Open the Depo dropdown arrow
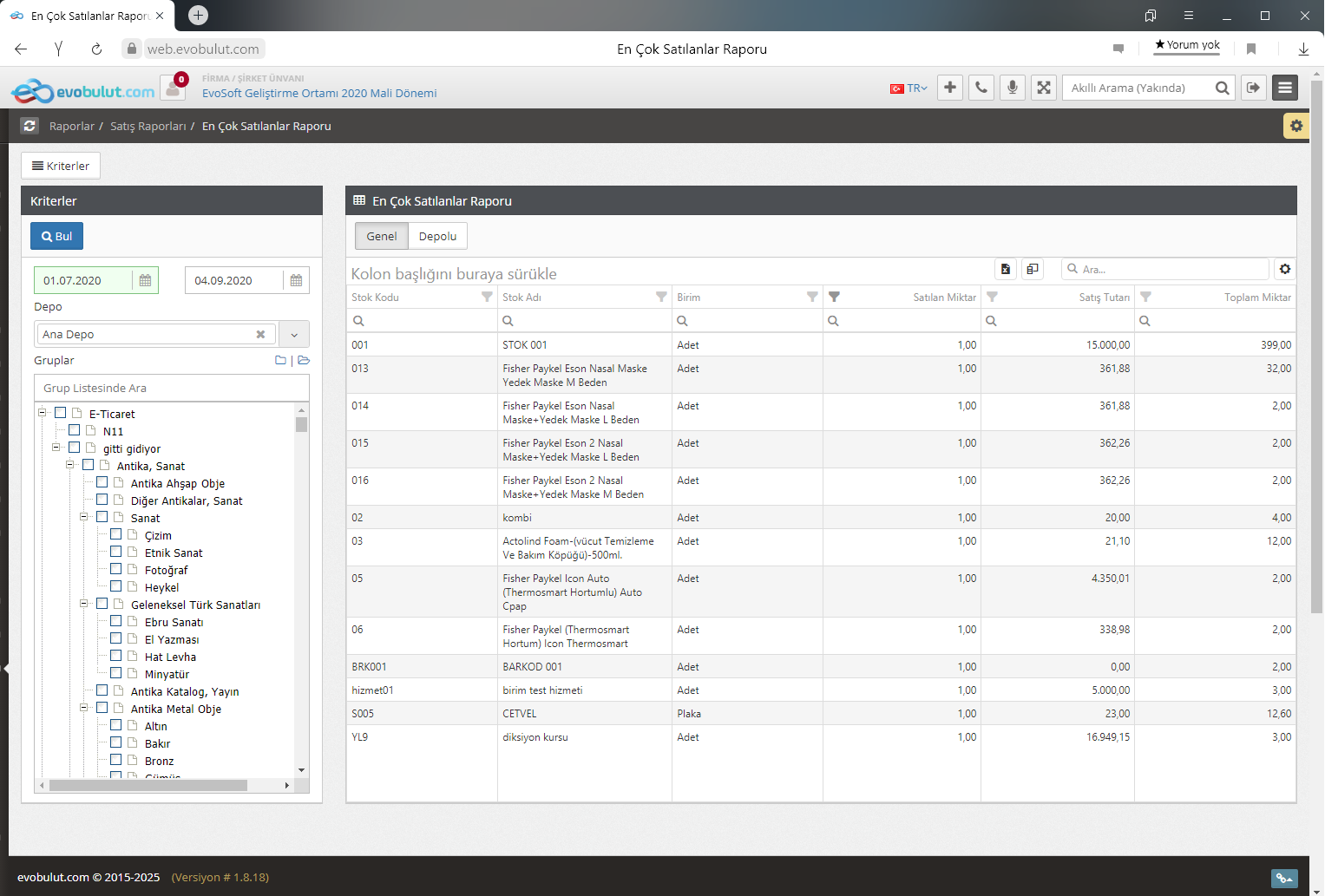 pyautogui.click(x=294, y=334)
